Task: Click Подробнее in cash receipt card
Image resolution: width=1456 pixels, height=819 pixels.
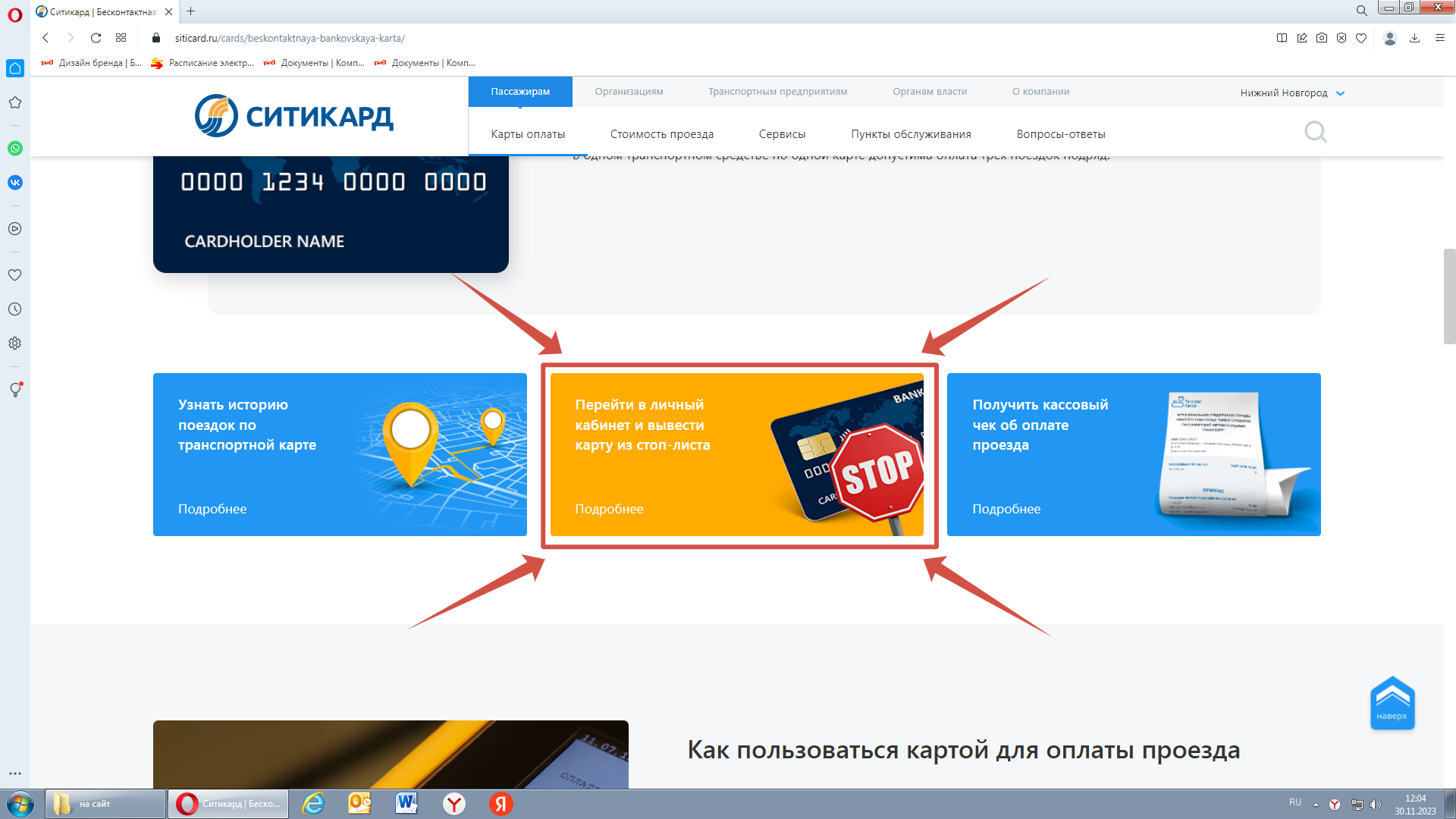Action: pos(1006,509)
